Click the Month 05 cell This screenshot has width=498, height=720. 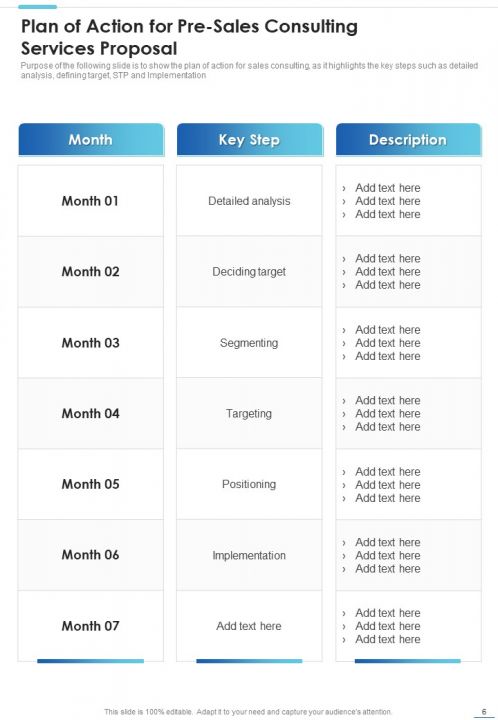click(90, 484)
